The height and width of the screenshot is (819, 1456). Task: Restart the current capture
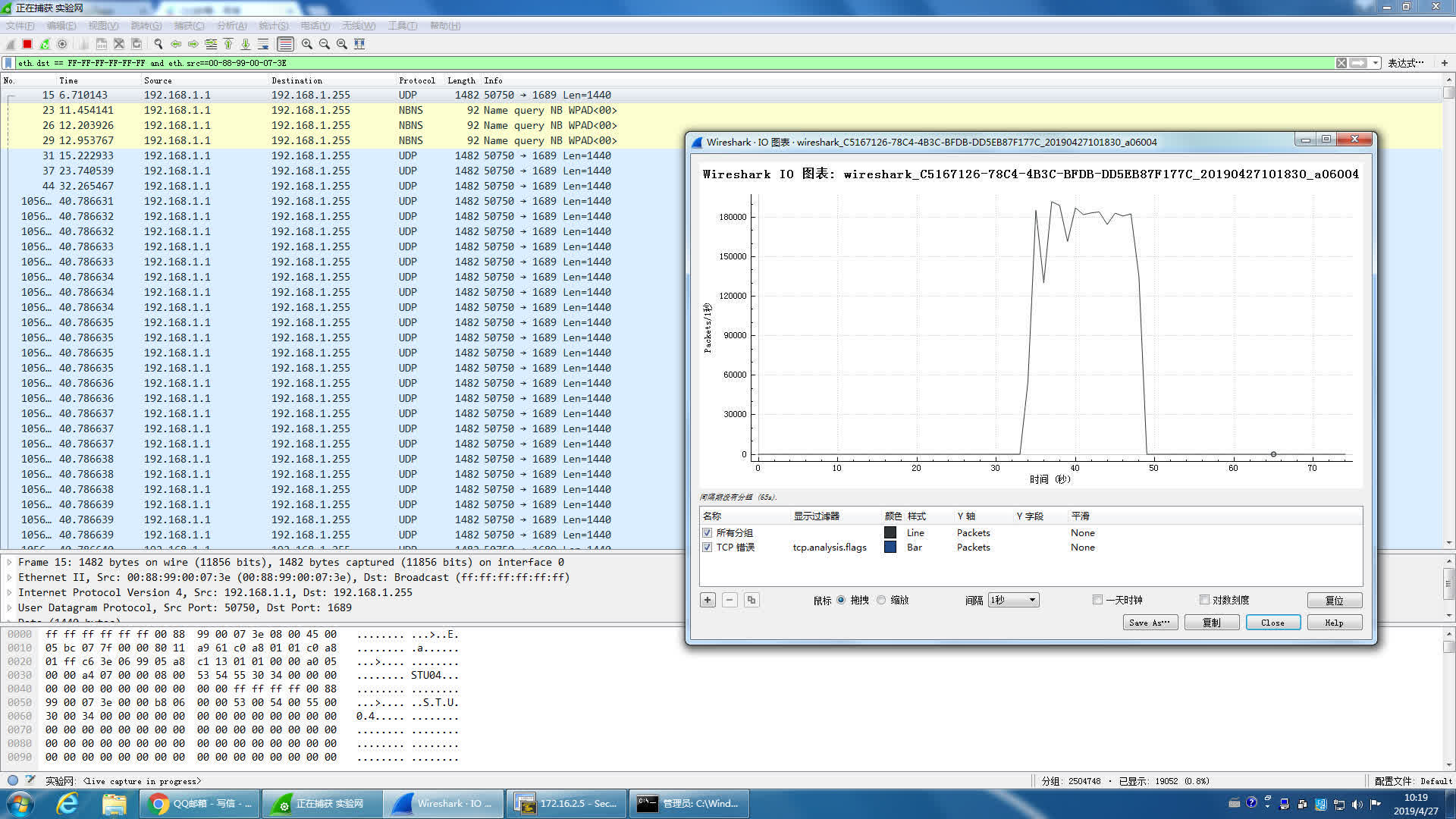click(x=45, y=44)
